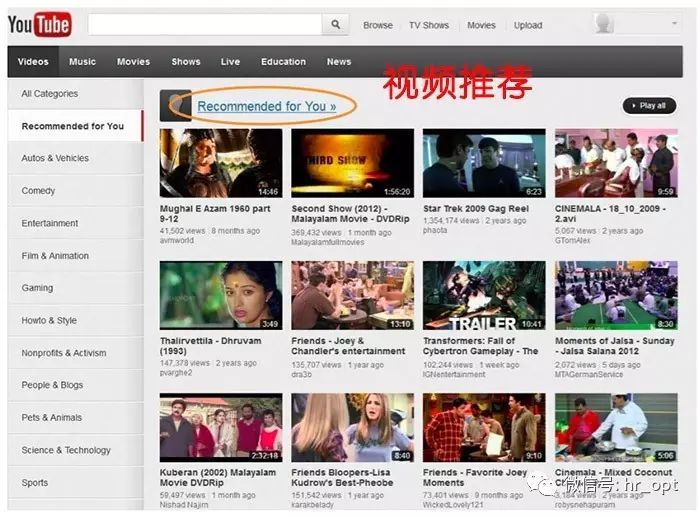Image resolution: width=700 pixels, height=517 pixels.
Task: Open the avmworld uploader link
Action: tap(177, 240)
